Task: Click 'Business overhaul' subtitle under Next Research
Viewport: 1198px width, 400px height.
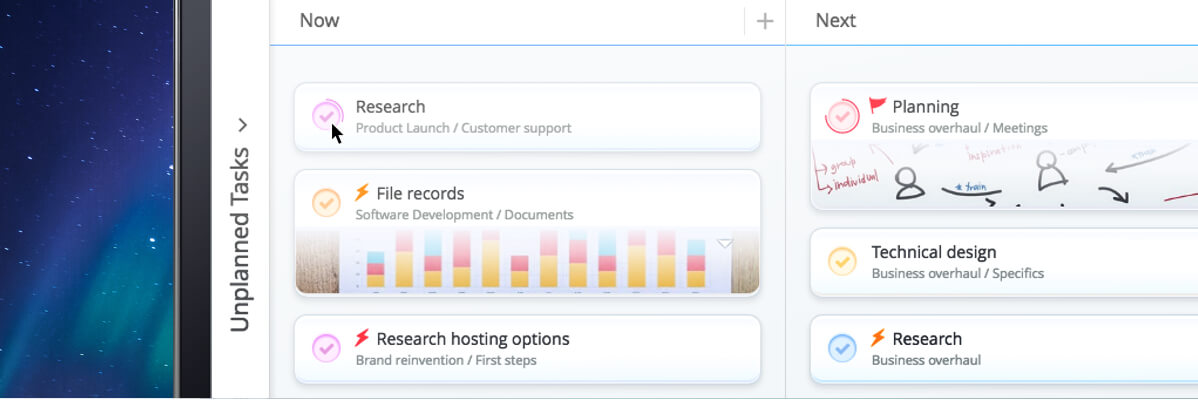Action: click(x=926, y=360)
